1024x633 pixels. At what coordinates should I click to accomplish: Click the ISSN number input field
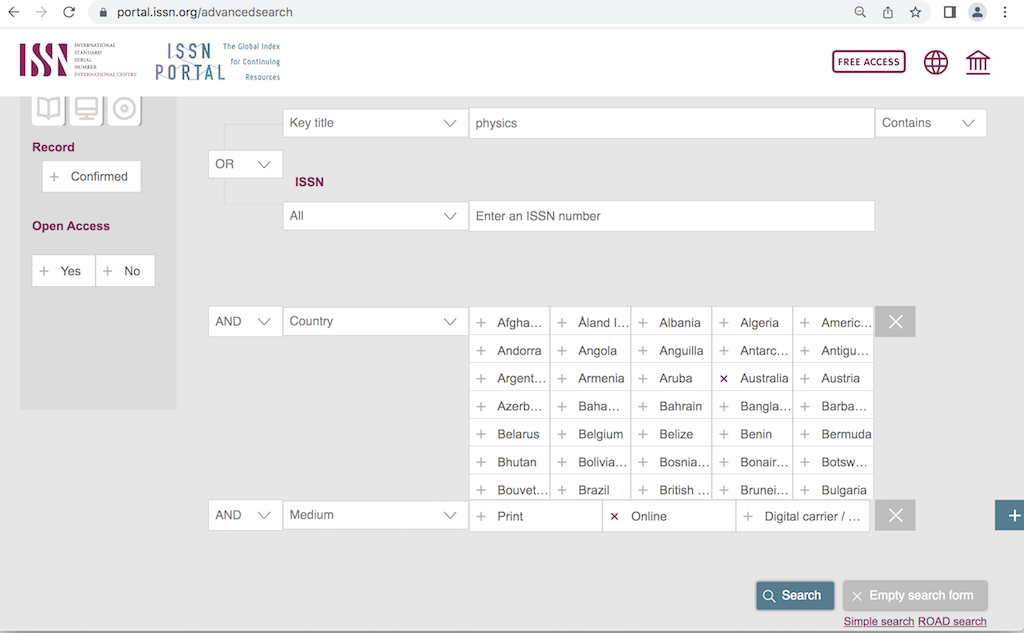[x=671, y=215]
